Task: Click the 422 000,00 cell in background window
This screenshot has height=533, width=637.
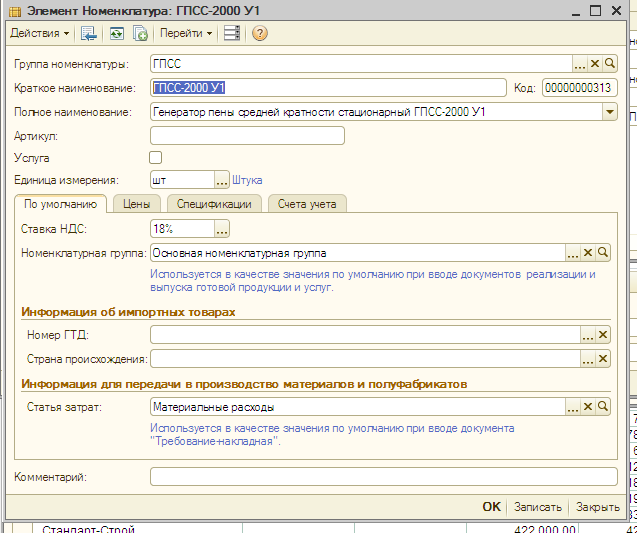Action: click(x=544, y=529)
